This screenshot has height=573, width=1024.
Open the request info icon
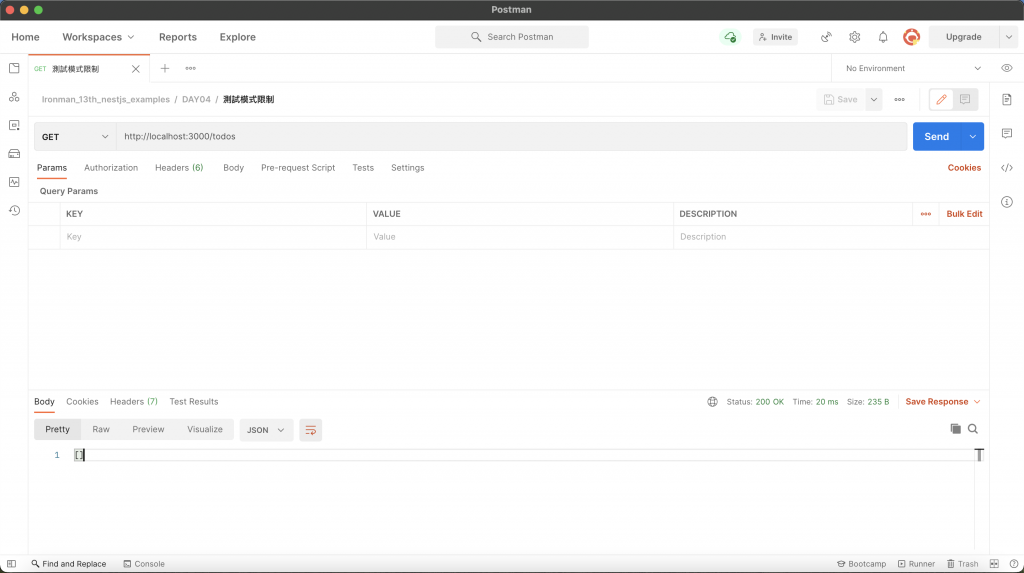[1006, 202]
